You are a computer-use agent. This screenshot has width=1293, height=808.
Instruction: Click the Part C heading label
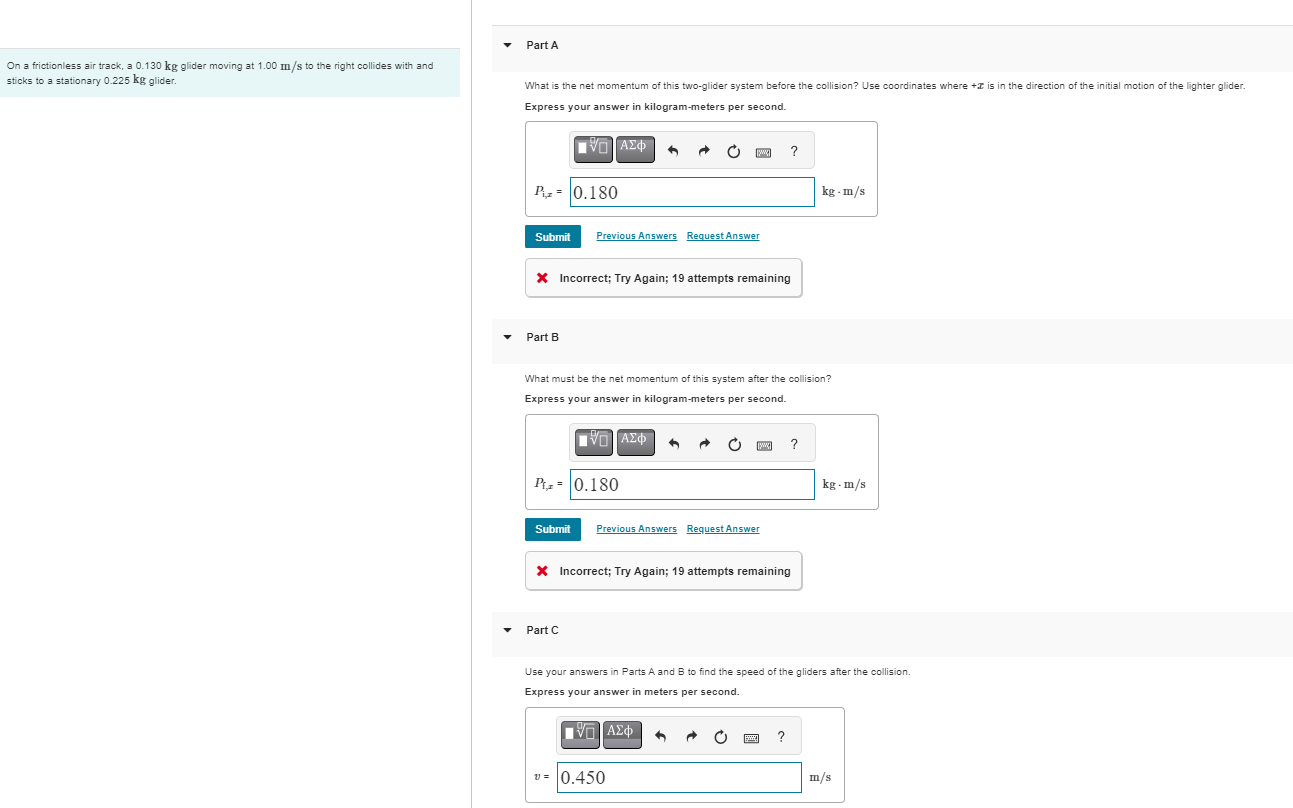point(542,630)
